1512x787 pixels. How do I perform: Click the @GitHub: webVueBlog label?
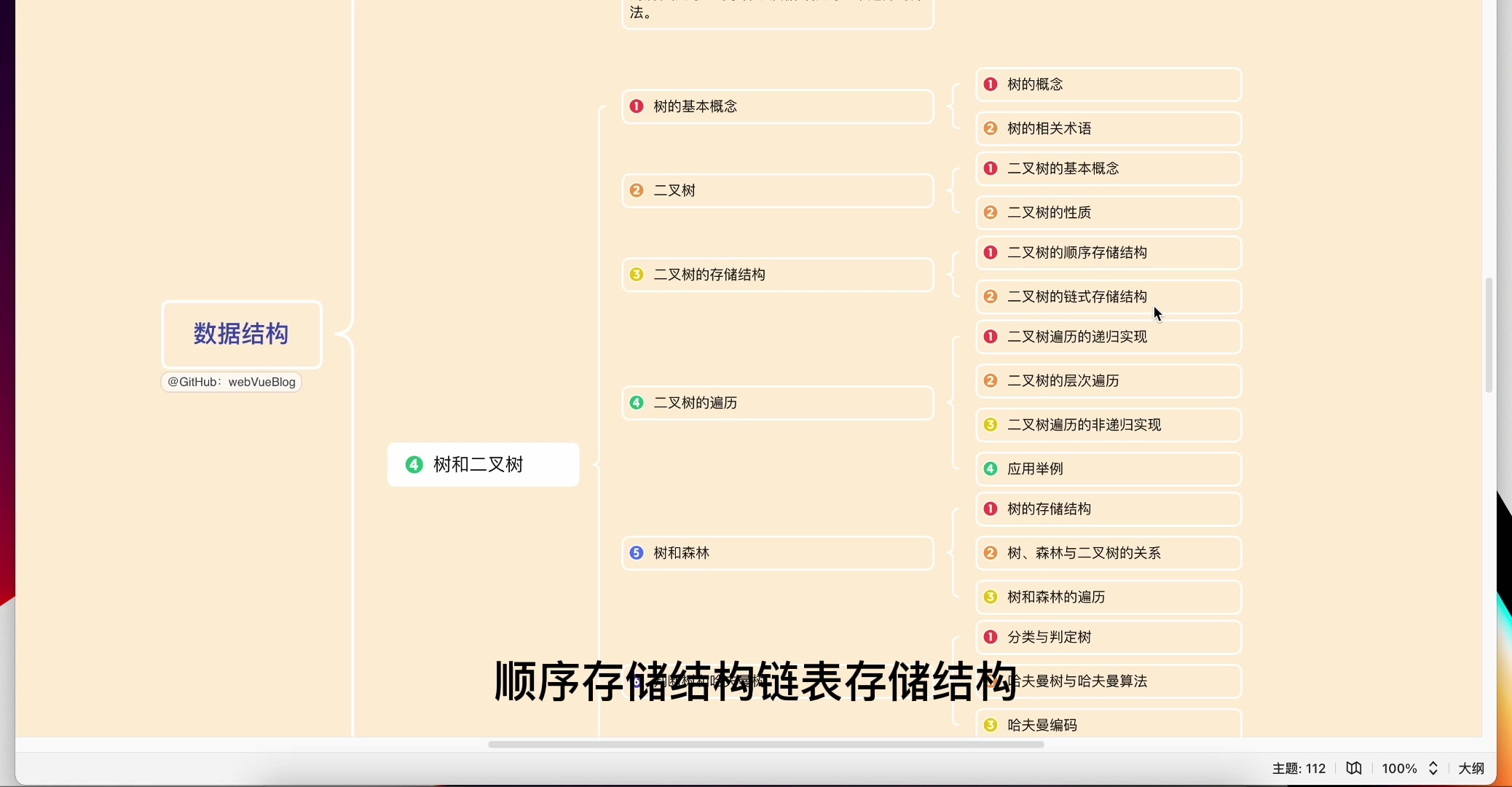[232, 382]
